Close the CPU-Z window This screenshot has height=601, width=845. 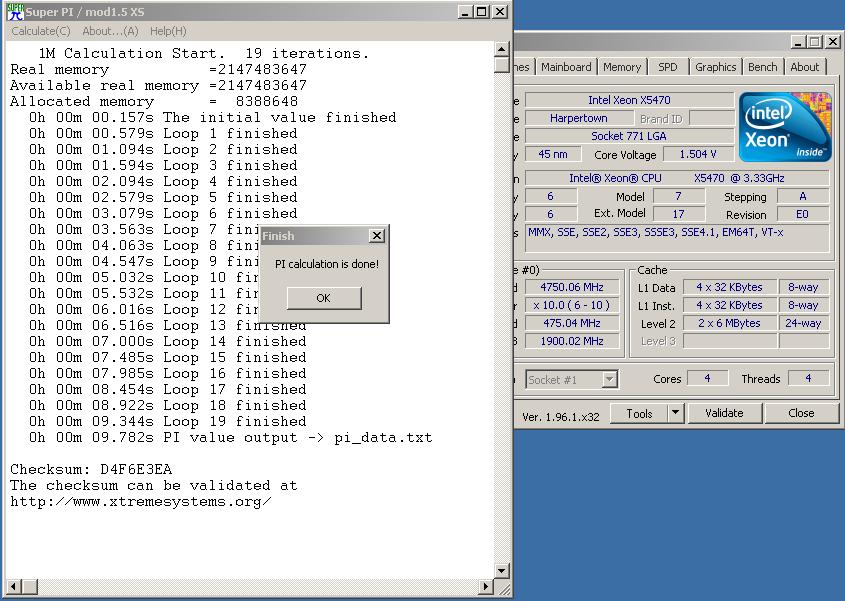833,42
